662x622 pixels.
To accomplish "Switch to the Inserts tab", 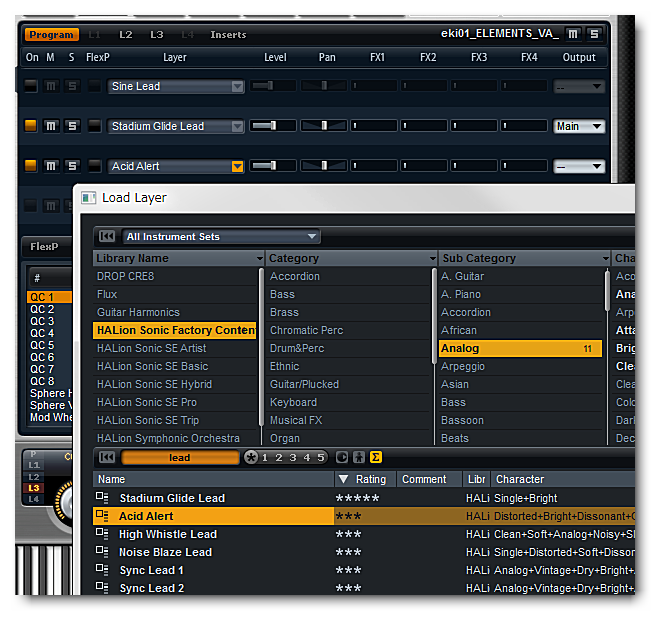I will point(228,35).
